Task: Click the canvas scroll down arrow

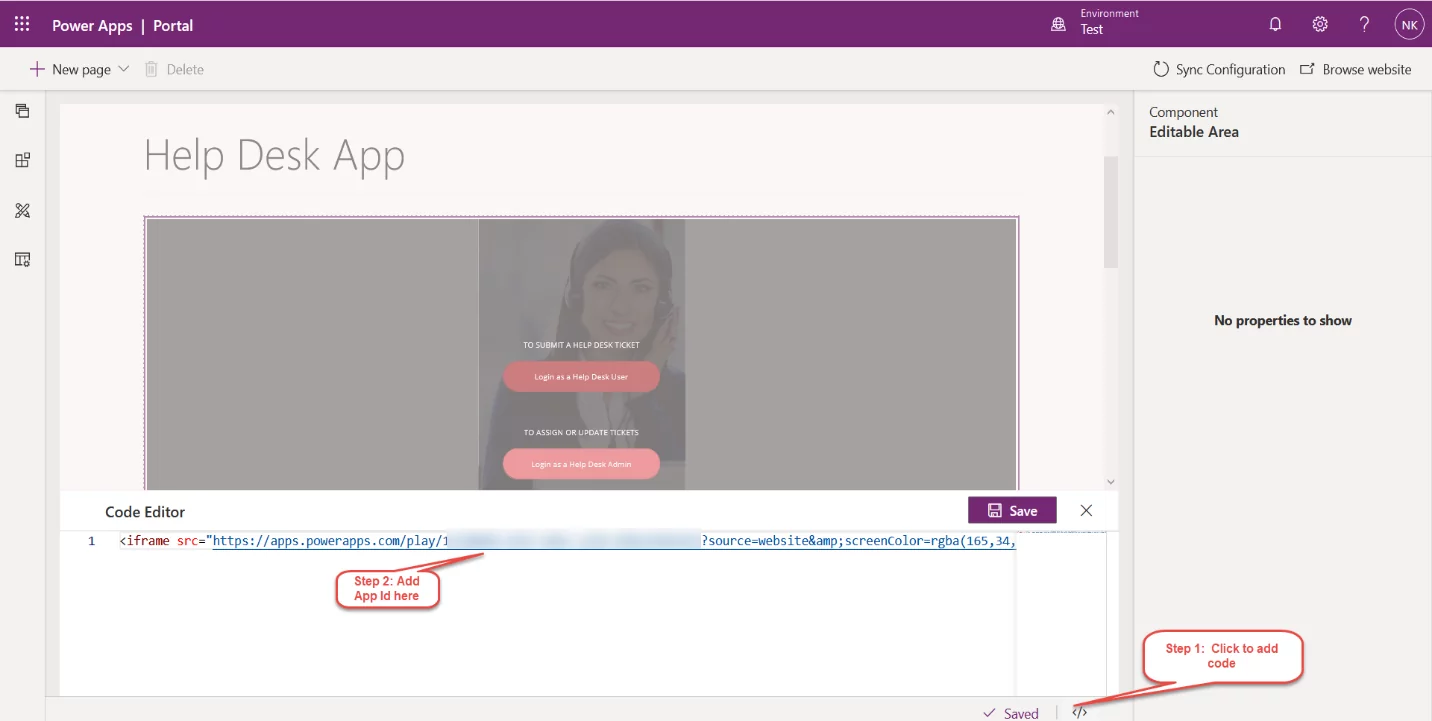Action: [1110, 481]
